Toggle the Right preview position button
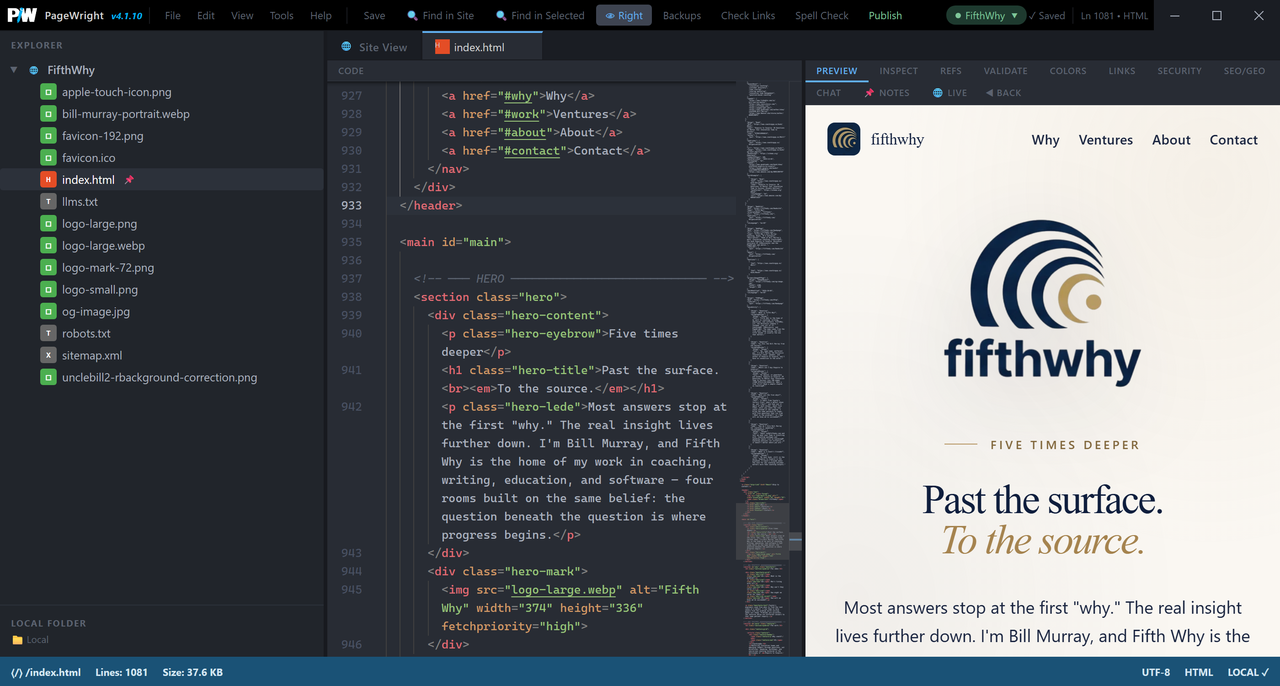 [x=624, y=16]
